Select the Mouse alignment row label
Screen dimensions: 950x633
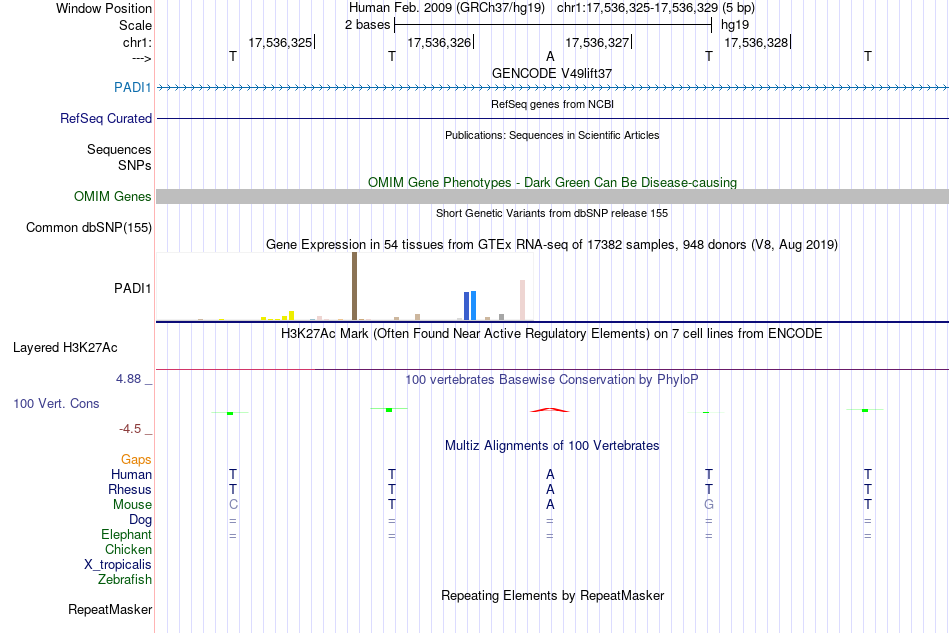pyautogui.click(x=132, y=505)
